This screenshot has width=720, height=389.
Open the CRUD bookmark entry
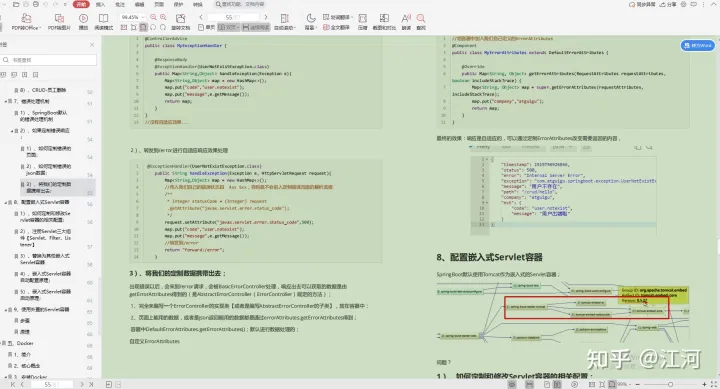[43, 90]
